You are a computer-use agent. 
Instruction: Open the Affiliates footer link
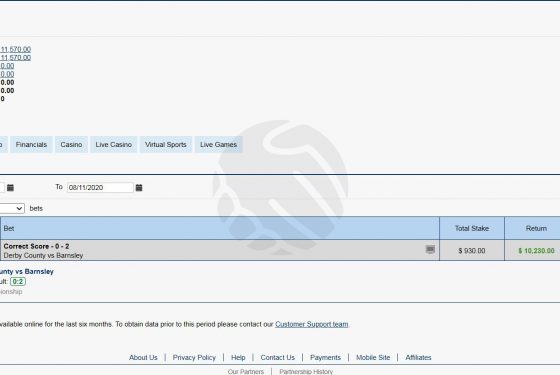418,358
